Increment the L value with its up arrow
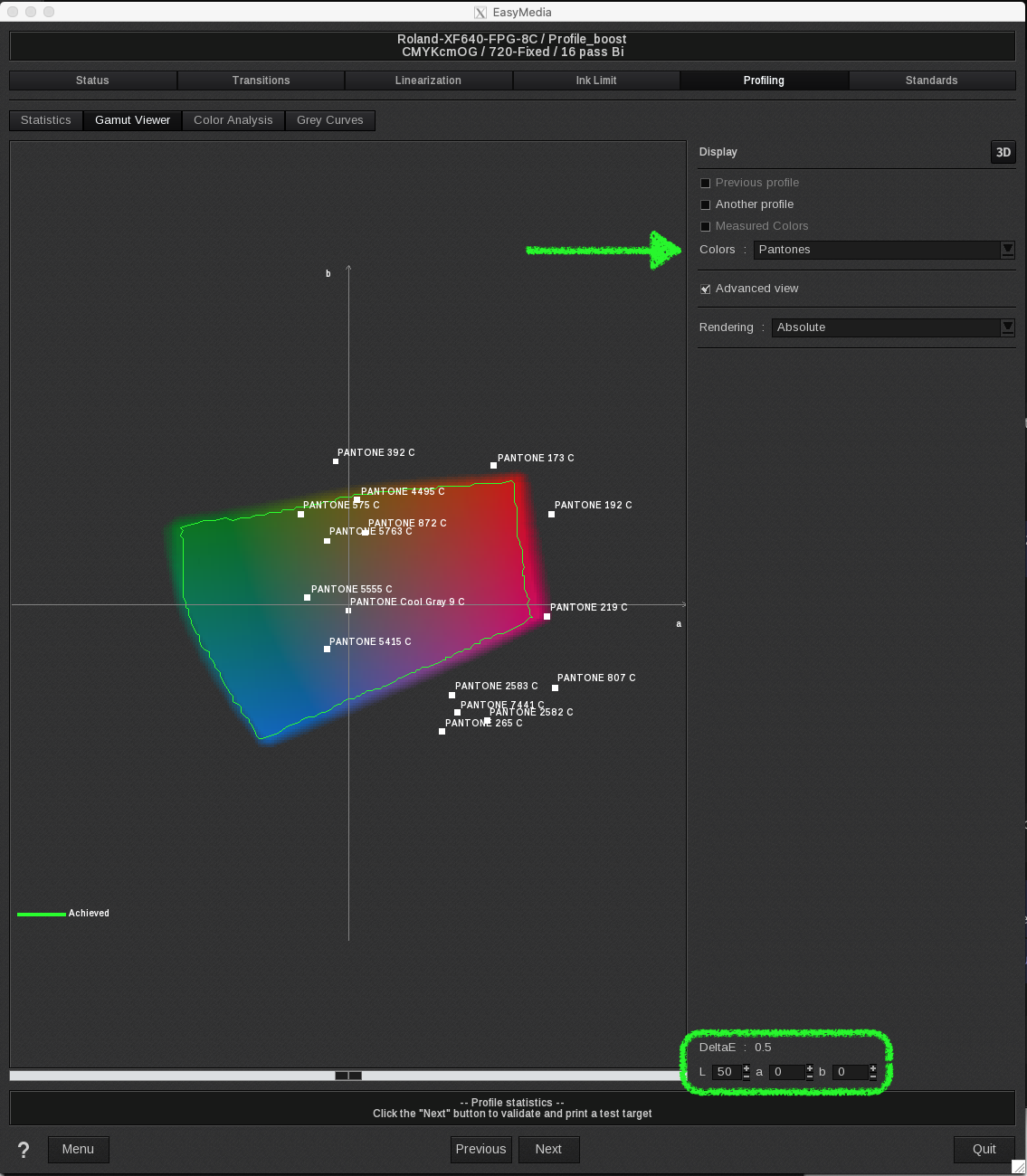The height and width of the screenshot is (1176, 1027). tap(746, 1067)
